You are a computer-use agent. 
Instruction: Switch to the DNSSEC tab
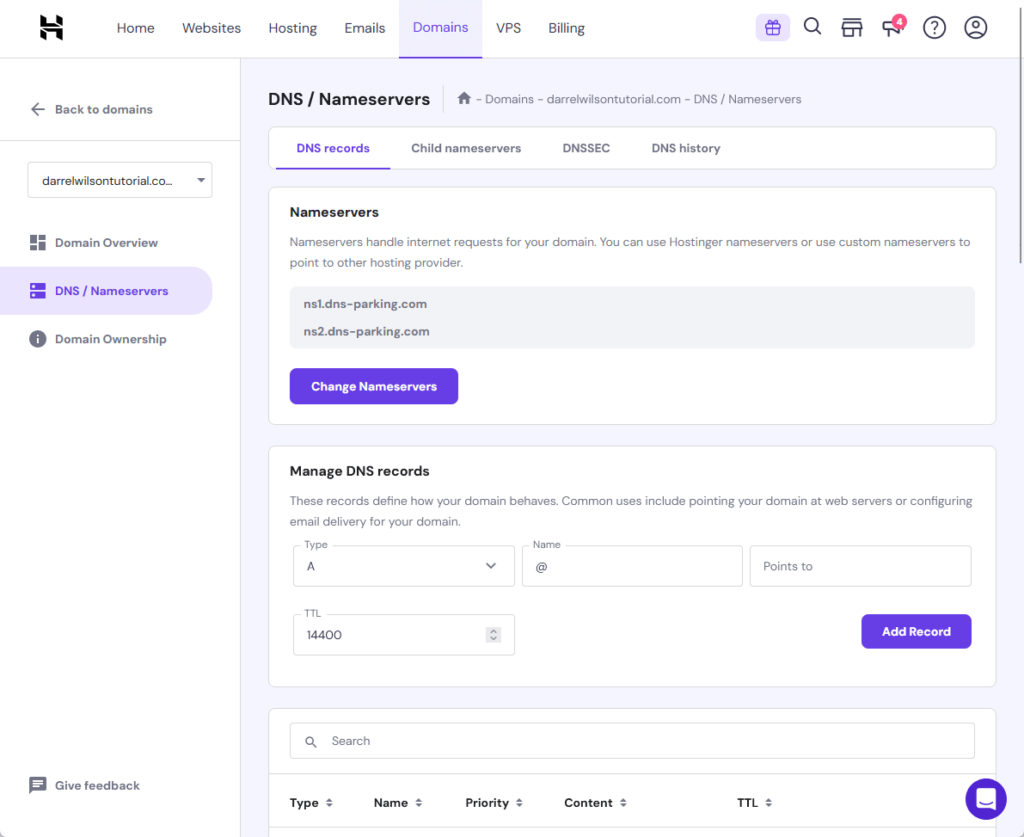[586, 148]
